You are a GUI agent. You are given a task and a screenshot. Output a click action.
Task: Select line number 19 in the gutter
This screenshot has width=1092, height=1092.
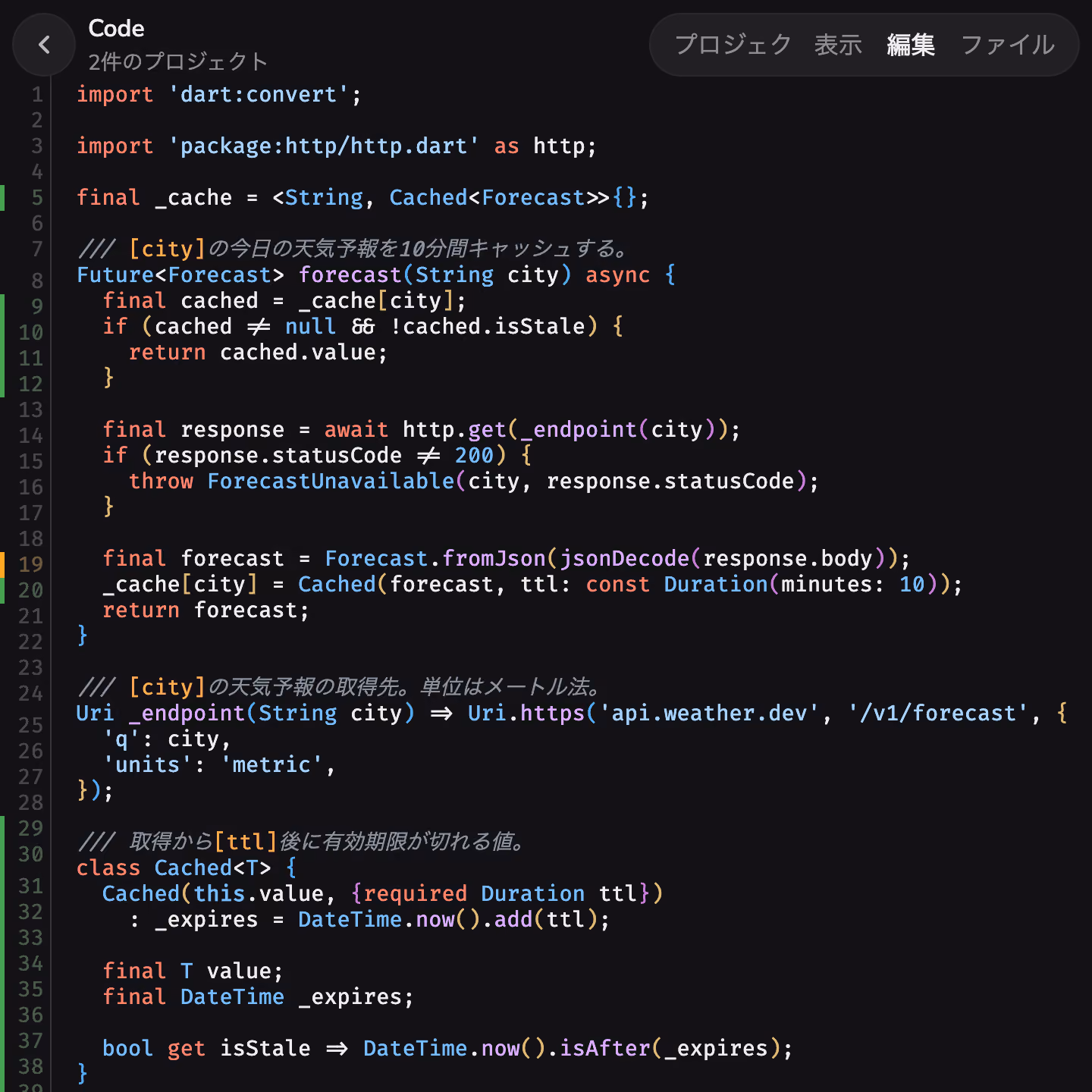point(30,564)
